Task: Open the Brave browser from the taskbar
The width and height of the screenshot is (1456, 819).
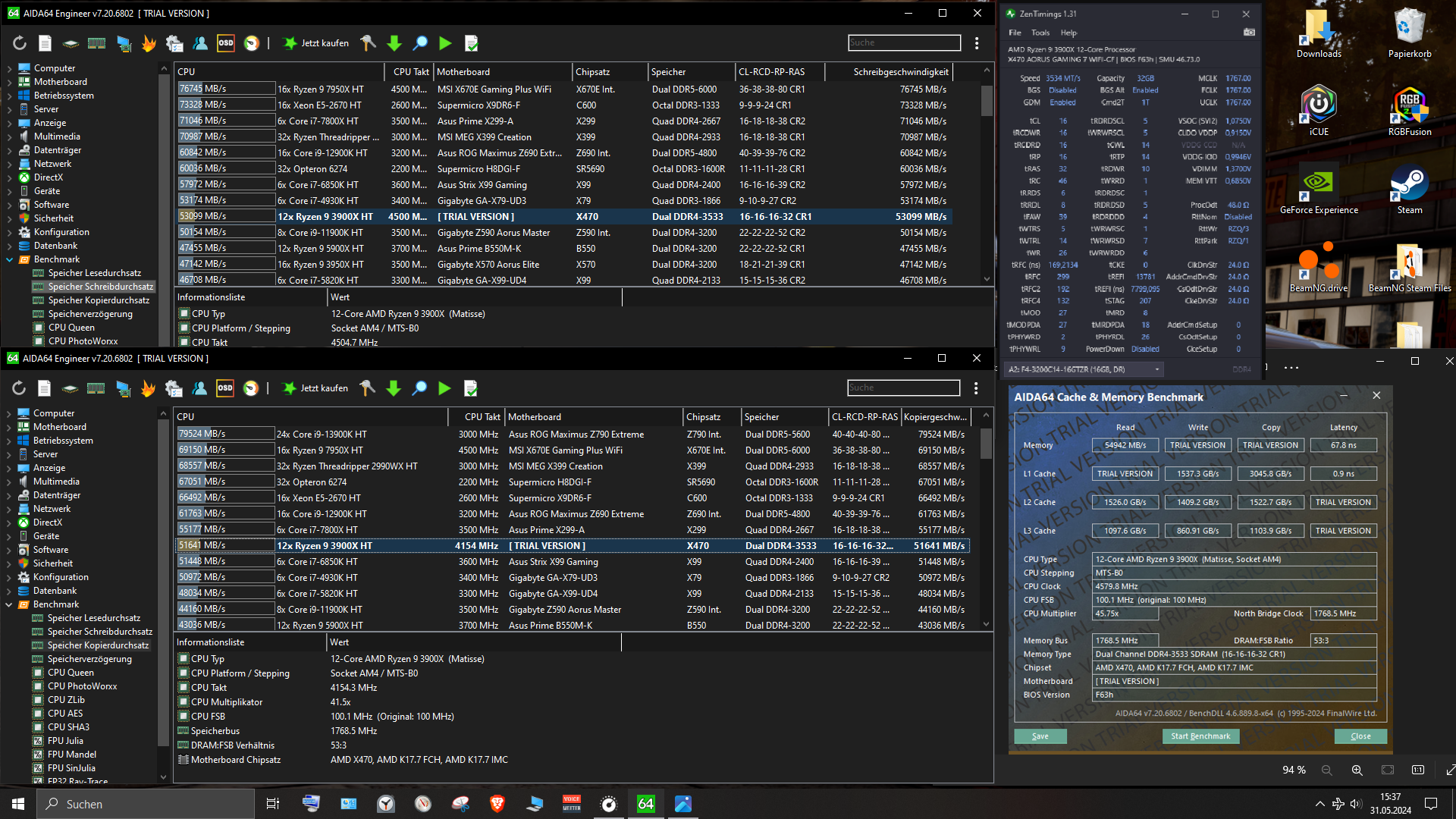Action: pyautogui.click(x=497, y=804)
